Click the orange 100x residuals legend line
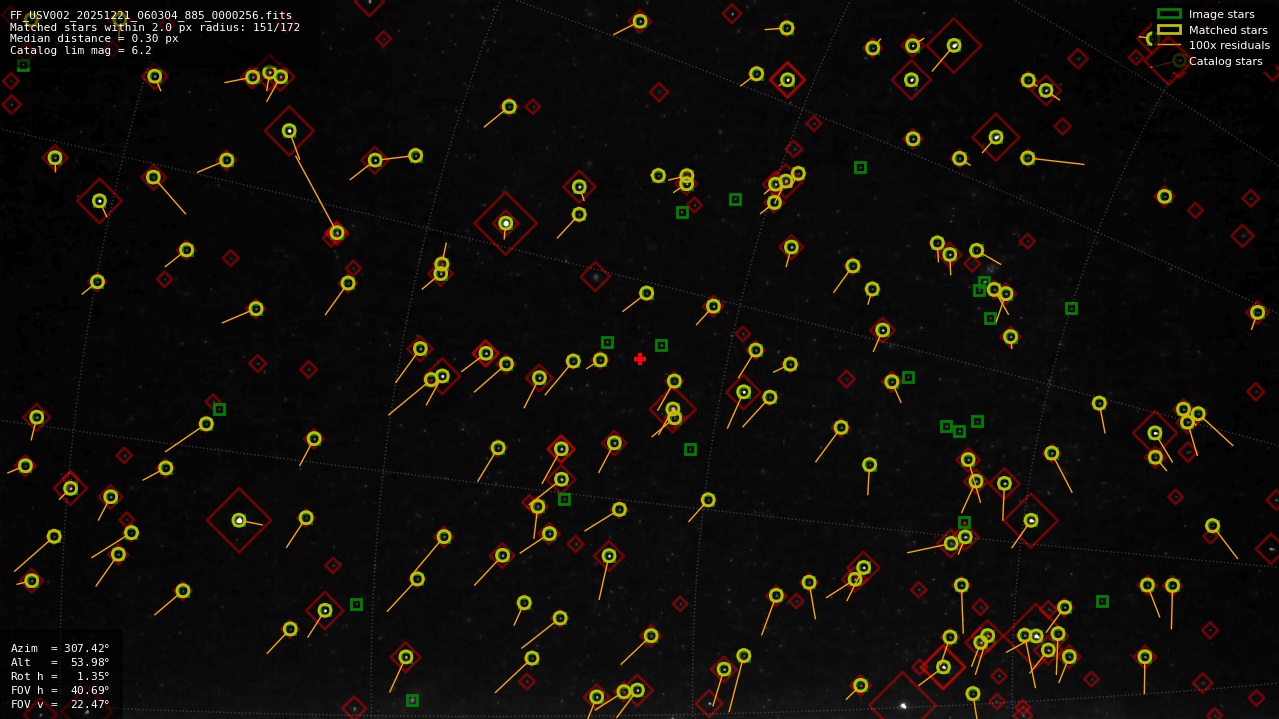Image resolution: width=1279 pixels, height=719 pixels. (x=1169, y=45)
